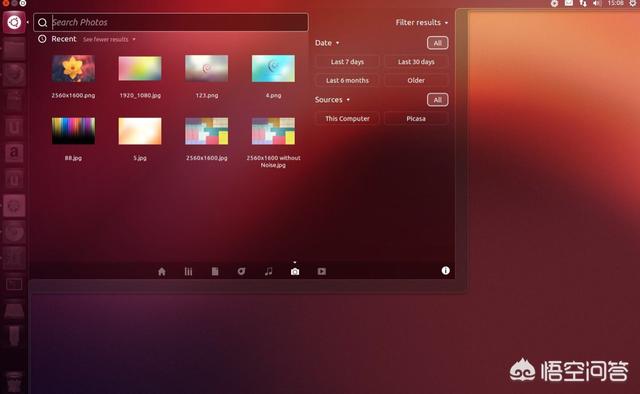640x394 pixels.
Task: Click the magnifier icon in search bar
Action: (42, 23)
